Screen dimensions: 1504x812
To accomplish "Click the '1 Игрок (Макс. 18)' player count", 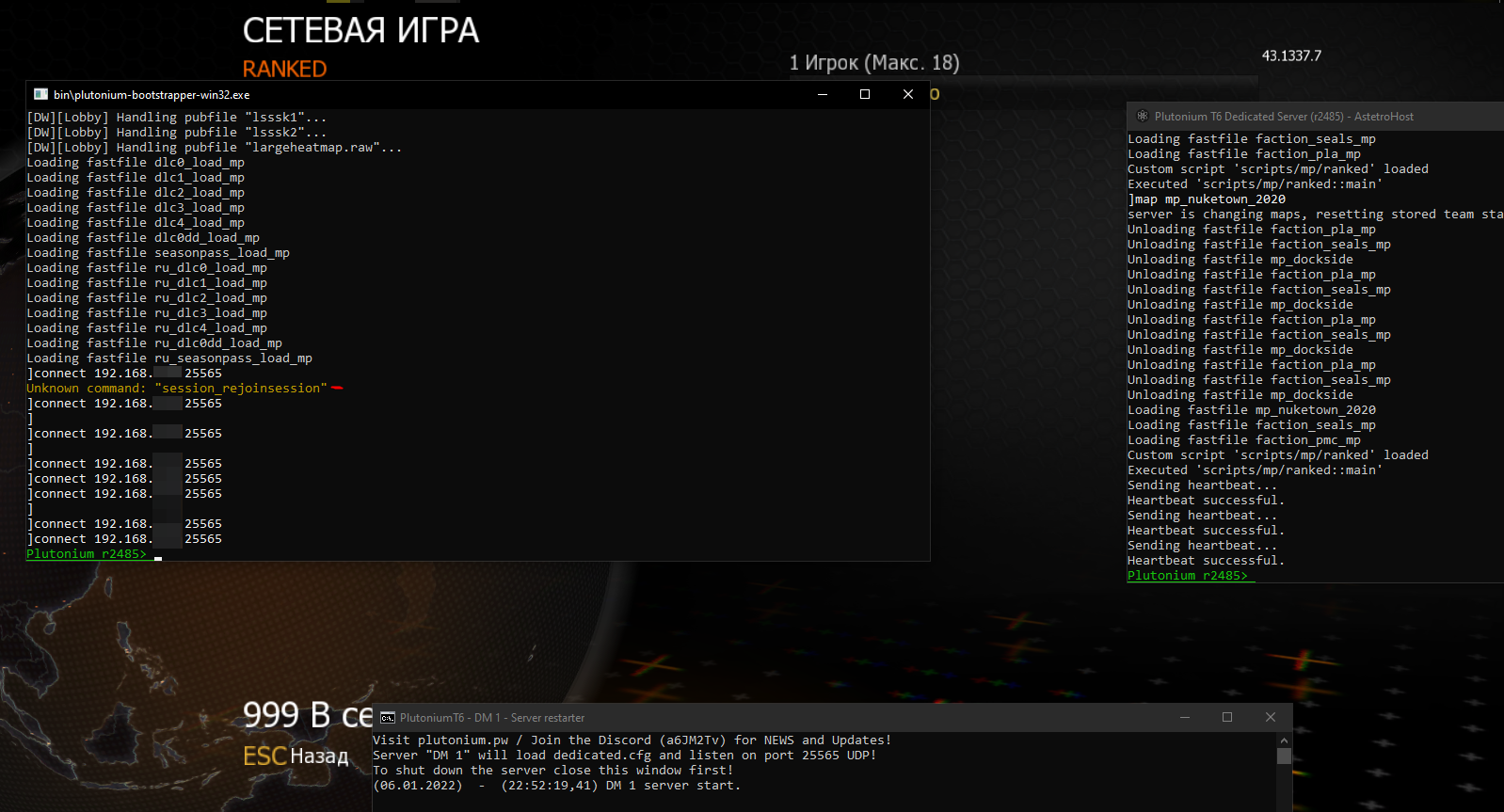I will coord(874,63).
